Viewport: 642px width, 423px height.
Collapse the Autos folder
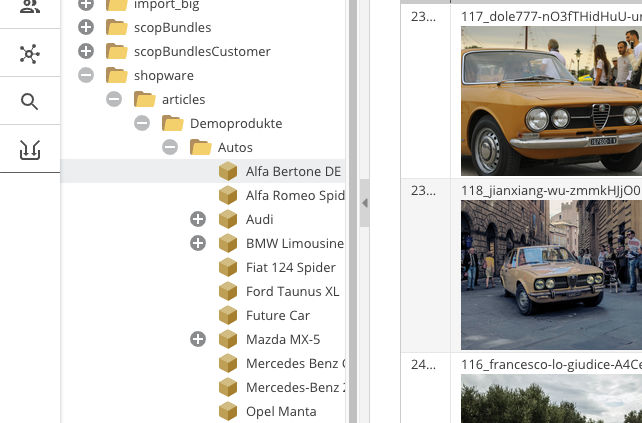170,147
